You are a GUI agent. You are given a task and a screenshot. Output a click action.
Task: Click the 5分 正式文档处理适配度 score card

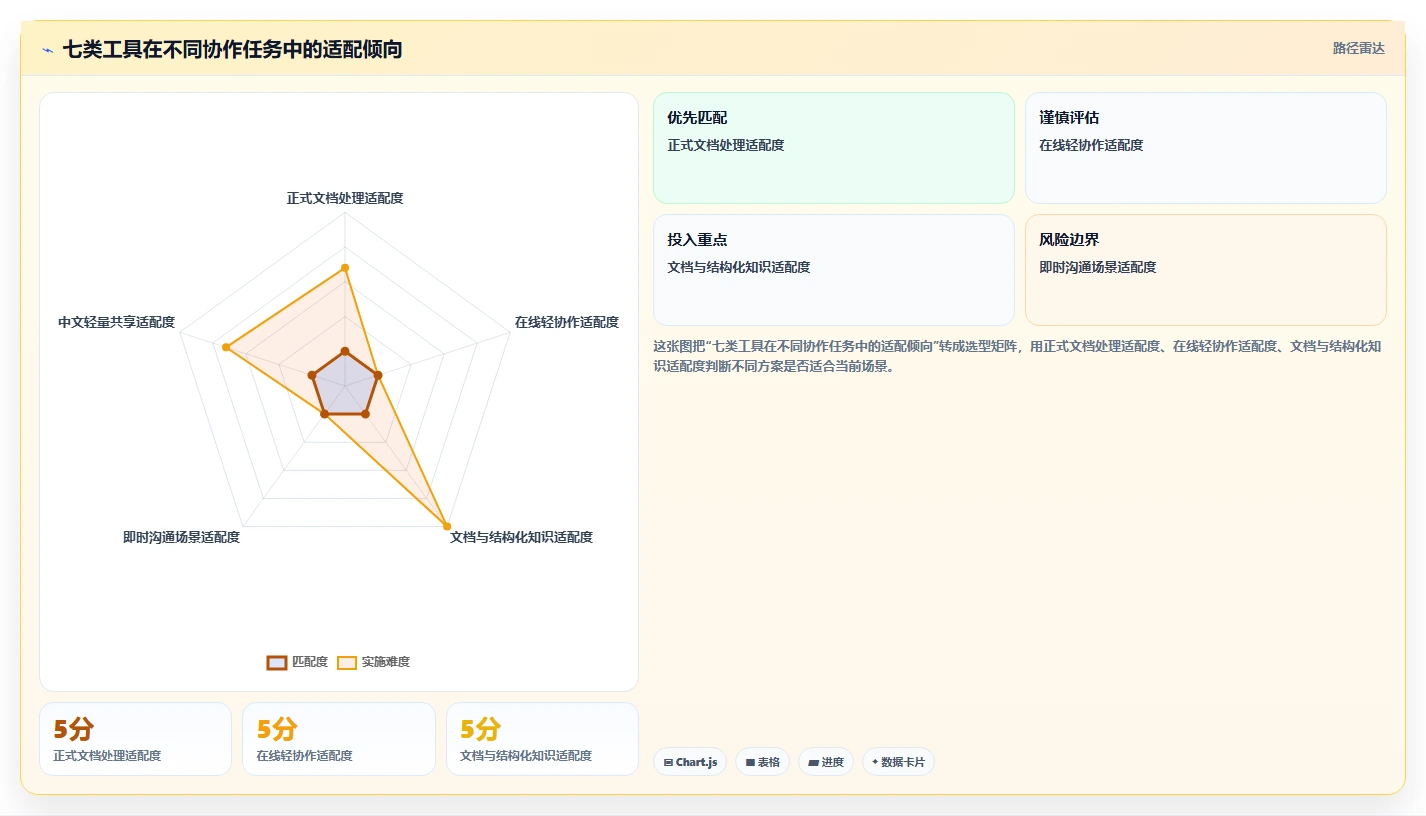pos(135,739)
